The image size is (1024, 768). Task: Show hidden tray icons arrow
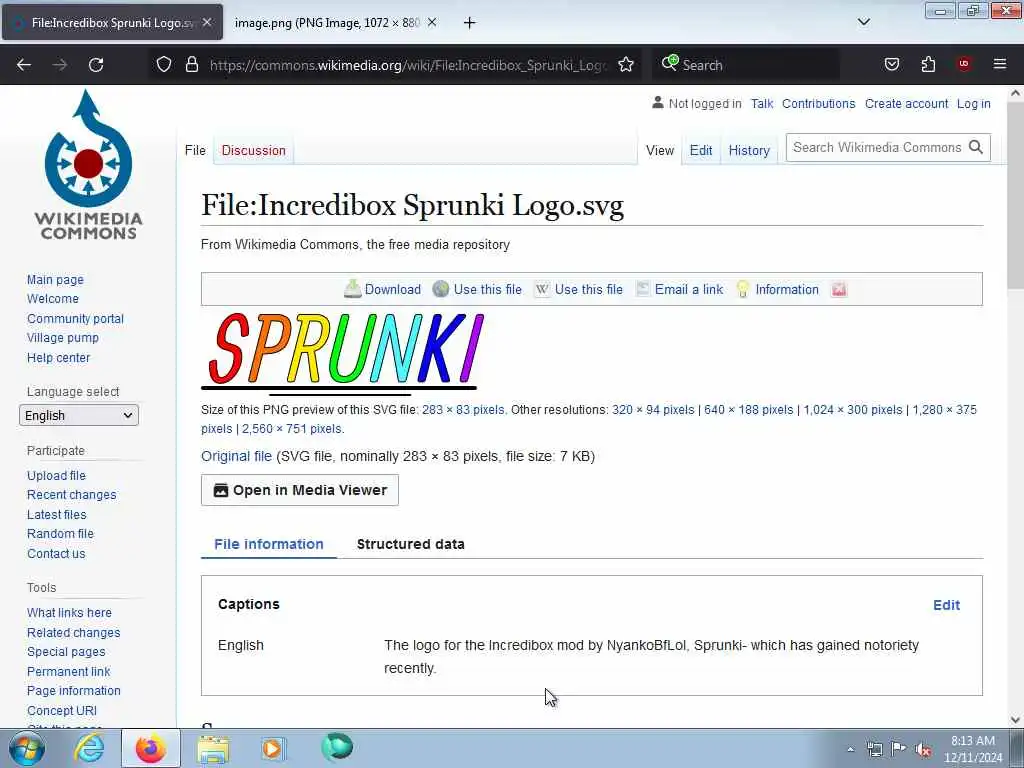850,750
